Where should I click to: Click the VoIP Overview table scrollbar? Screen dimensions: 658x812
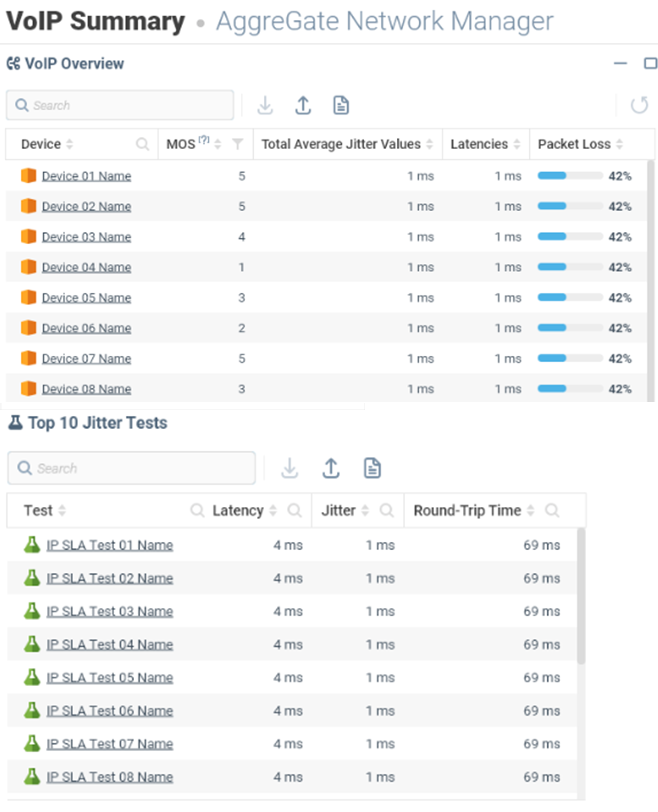651,281
